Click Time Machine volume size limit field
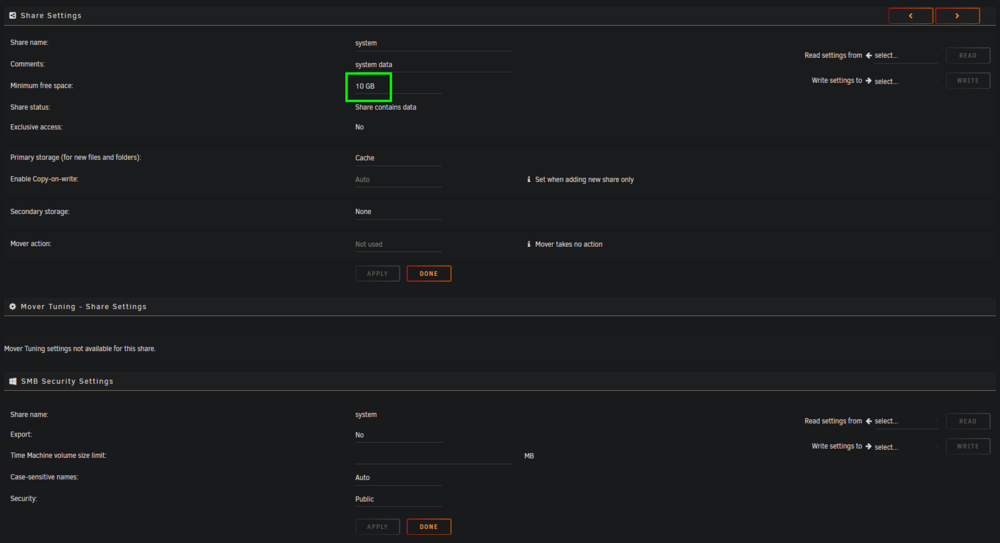Viewport: 1000px width, 543px height. [433, 456]
